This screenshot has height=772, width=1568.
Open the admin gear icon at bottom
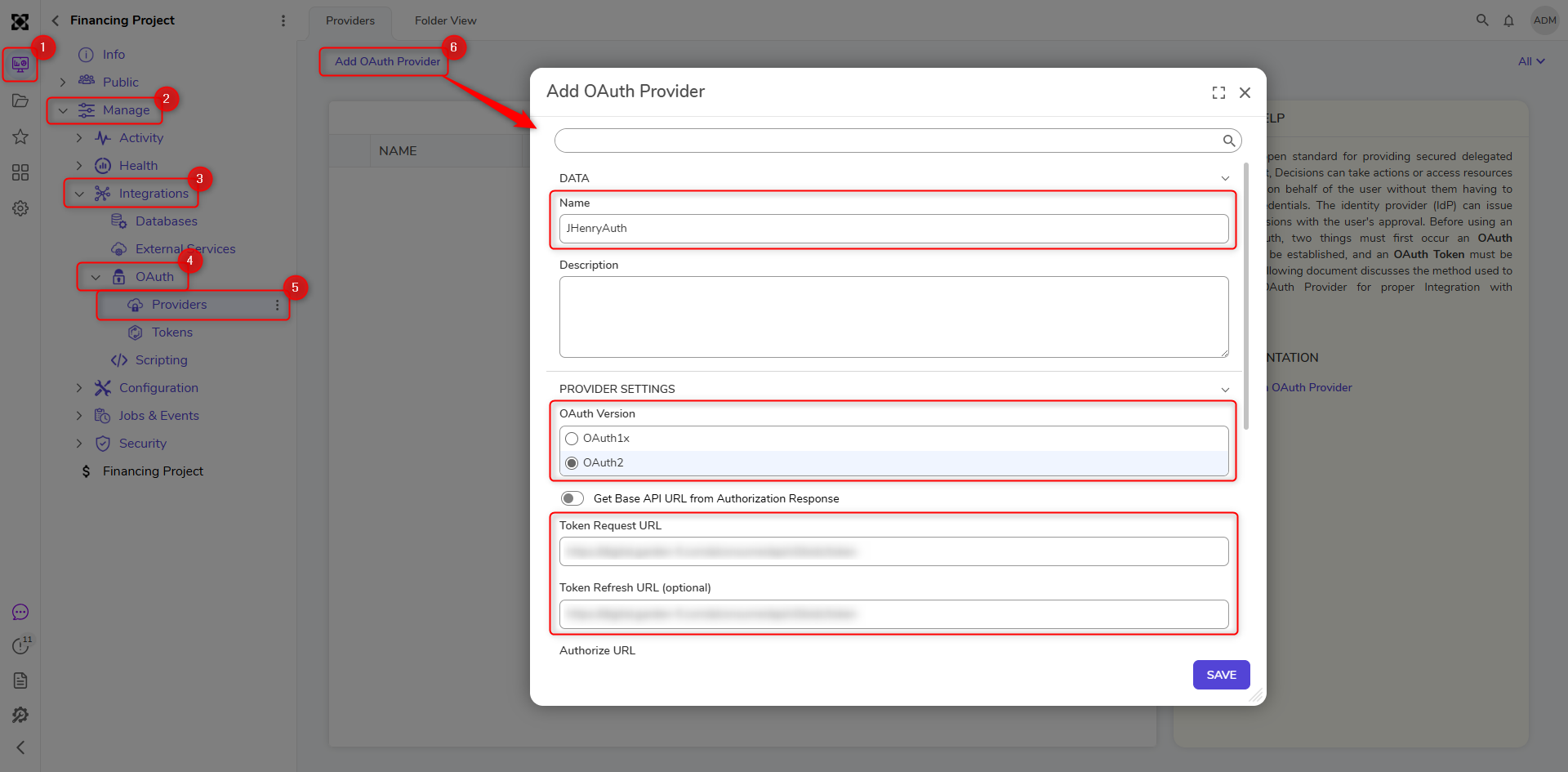[x=20, y=715]
